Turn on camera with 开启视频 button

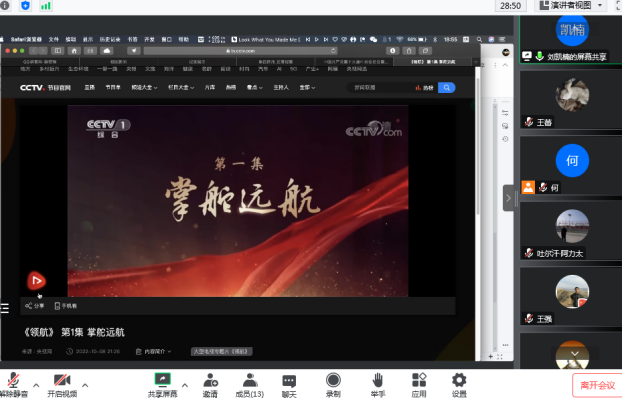pyautogui.click(x=61, y=382)
